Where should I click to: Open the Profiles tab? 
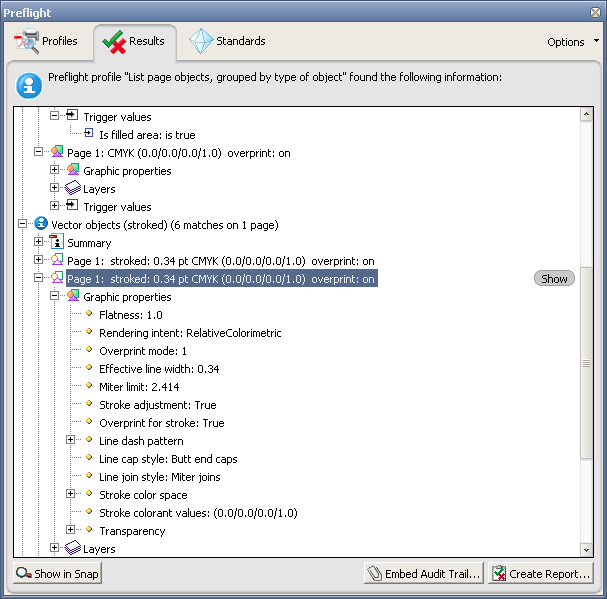click(45, 41)
